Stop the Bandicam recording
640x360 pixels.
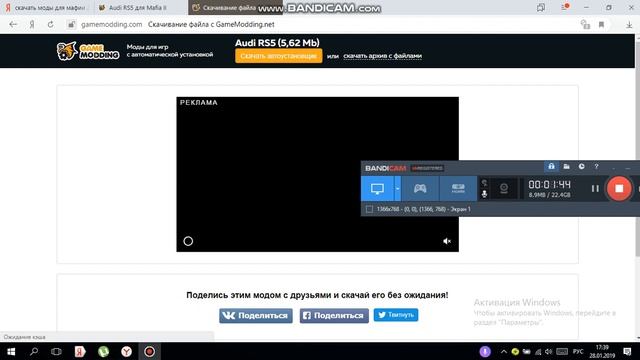[619, 189]
